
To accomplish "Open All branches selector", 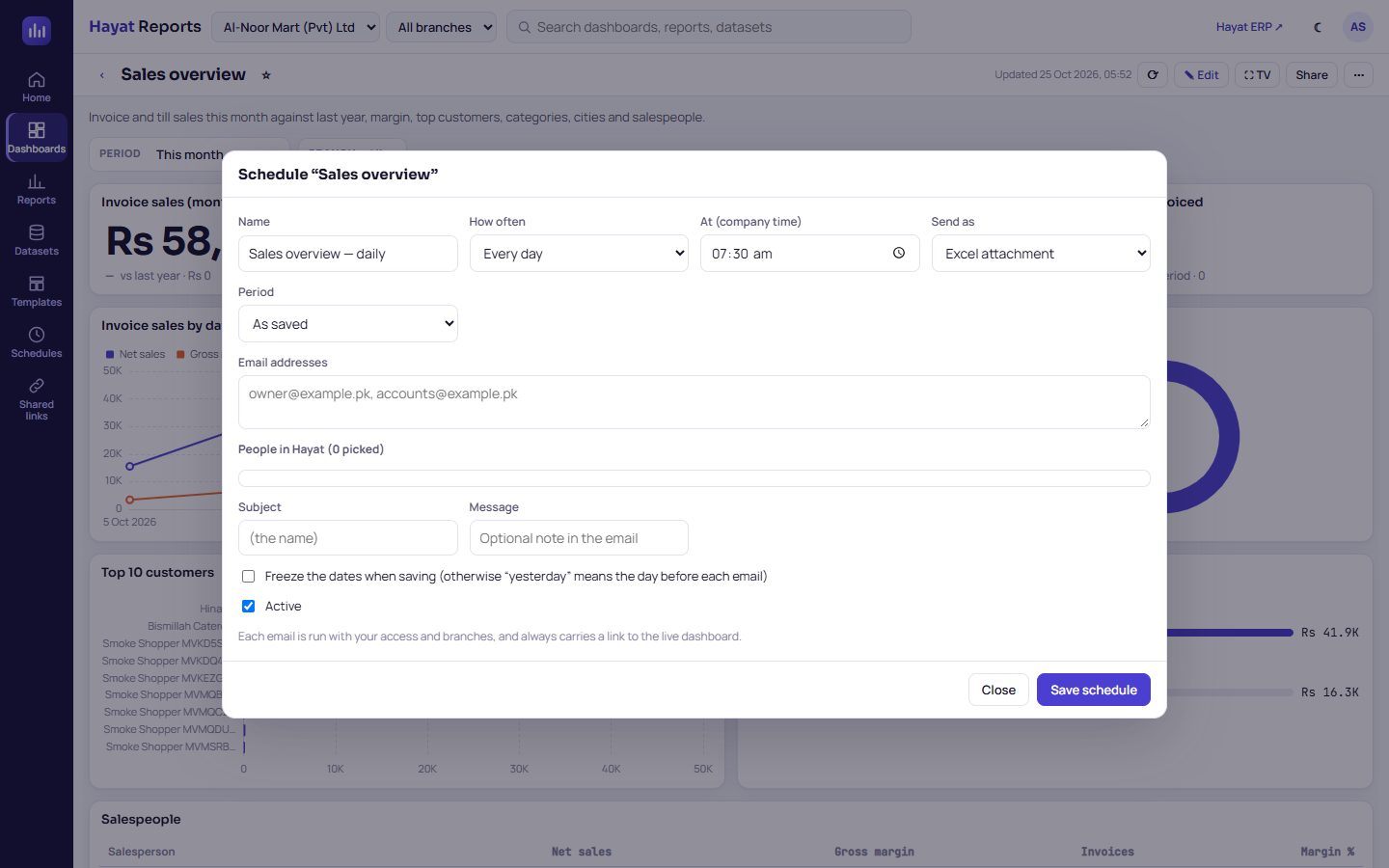I will point(441,27).
